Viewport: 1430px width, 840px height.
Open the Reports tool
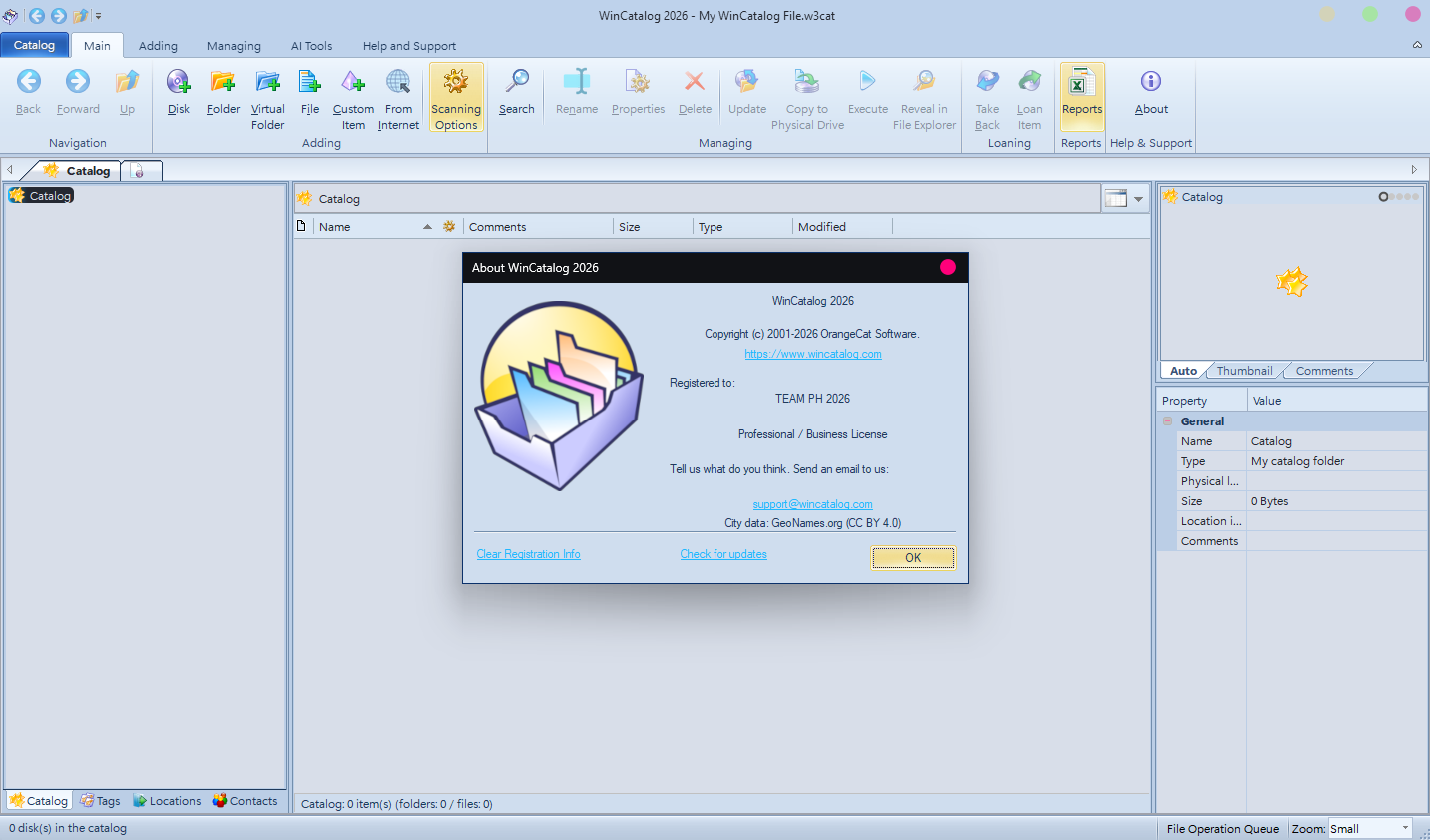(1082, 97)
